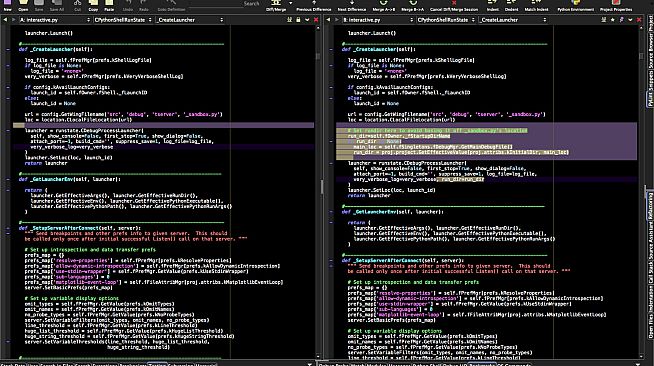Click 'launch_id = None' line in left editor
Screen dimensions: 654x366
(53, 103)
